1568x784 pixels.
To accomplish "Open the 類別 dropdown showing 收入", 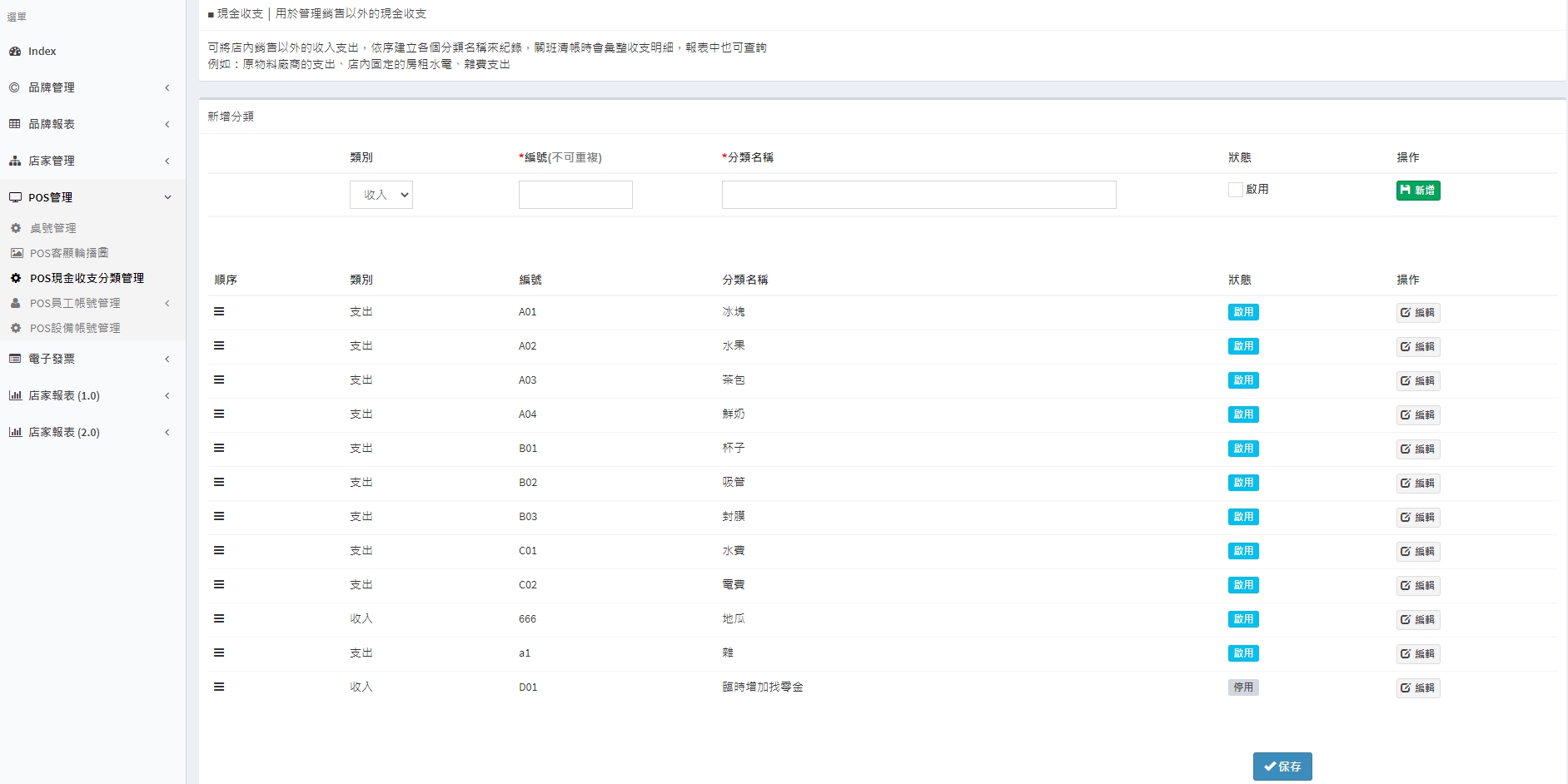I will tap(381, 195).
